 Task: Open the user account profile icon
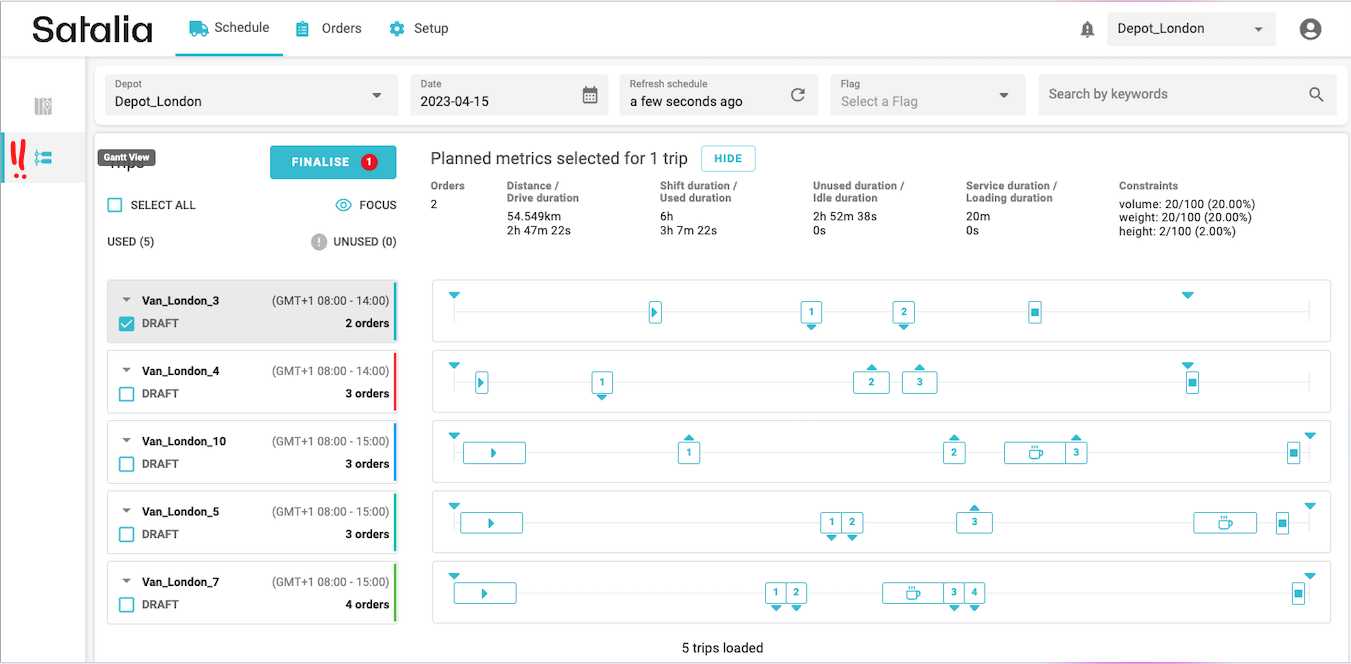[x=1310, y=29]
